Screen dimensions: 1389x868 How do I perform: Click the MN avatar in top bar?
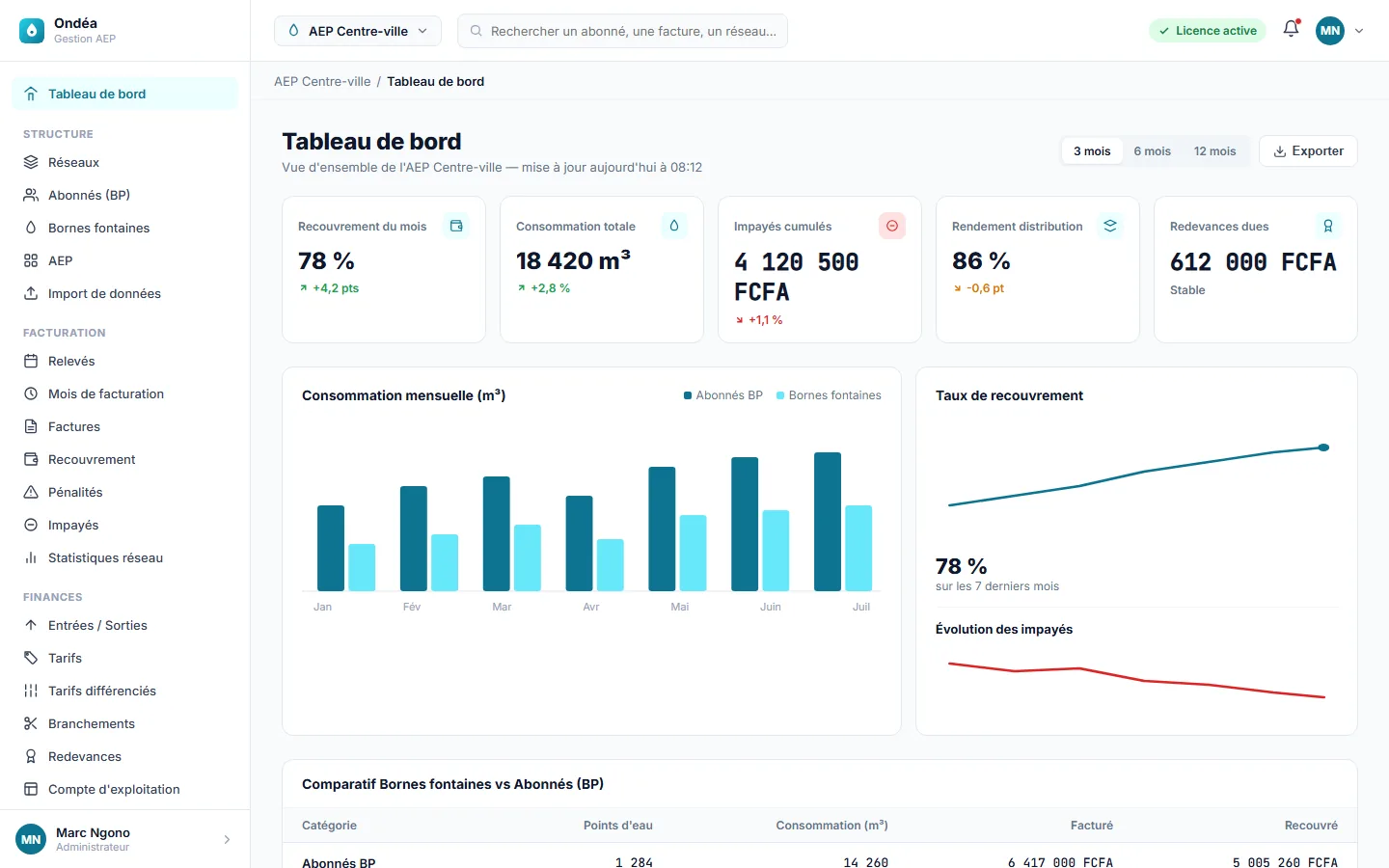[x=1330, y=31]
